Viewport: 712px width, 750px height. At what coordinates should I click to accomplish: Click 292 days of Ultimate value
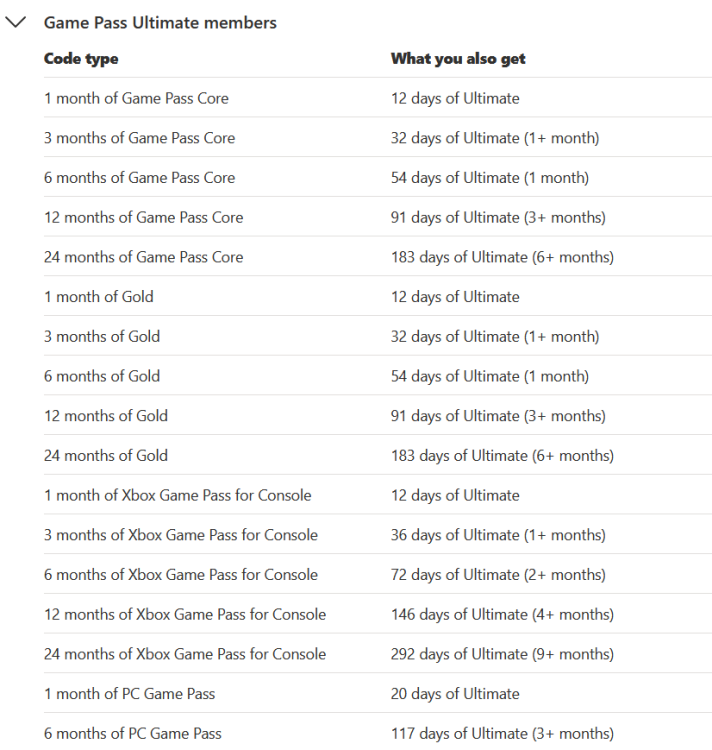coord(502,654)
